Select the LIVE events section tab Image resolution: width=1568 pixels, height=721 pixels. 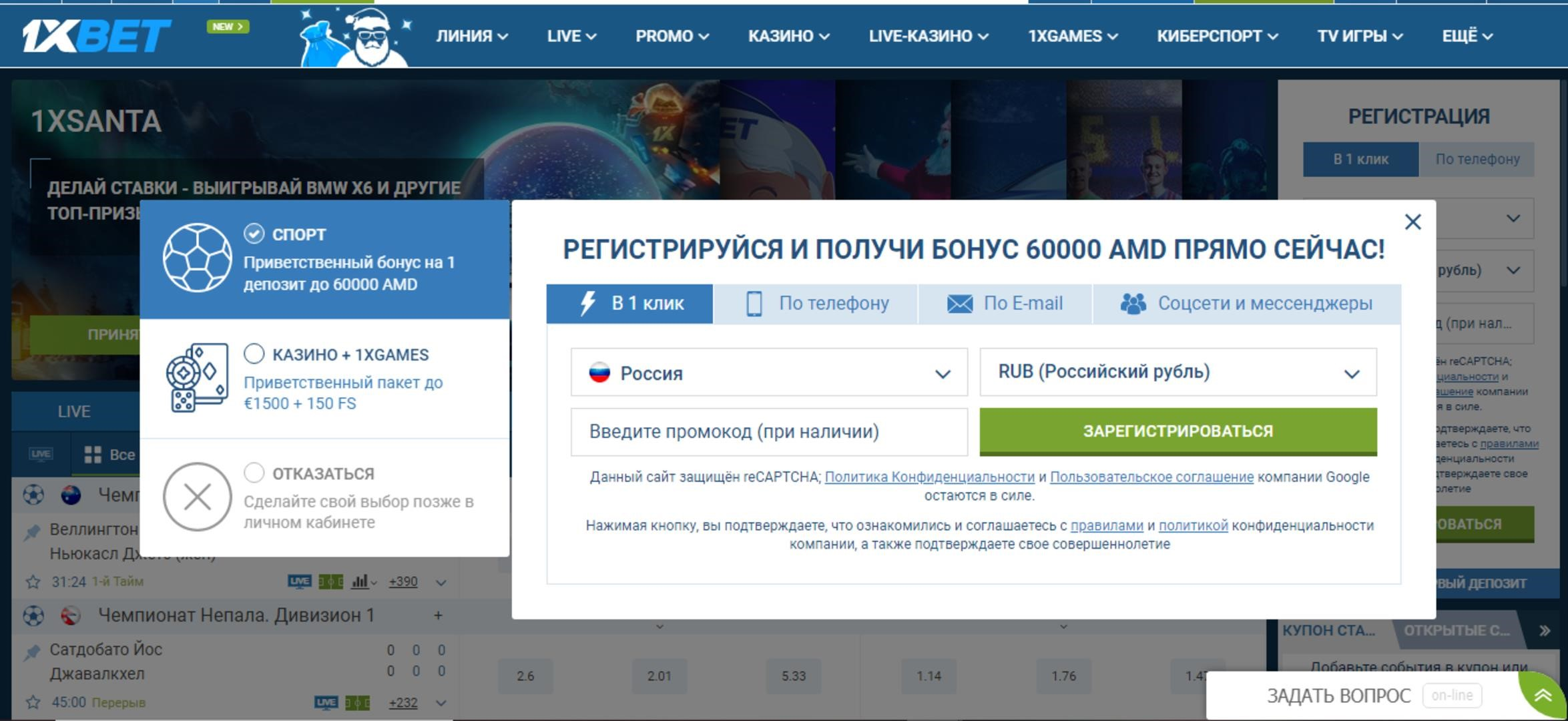[x=74, y=411]
